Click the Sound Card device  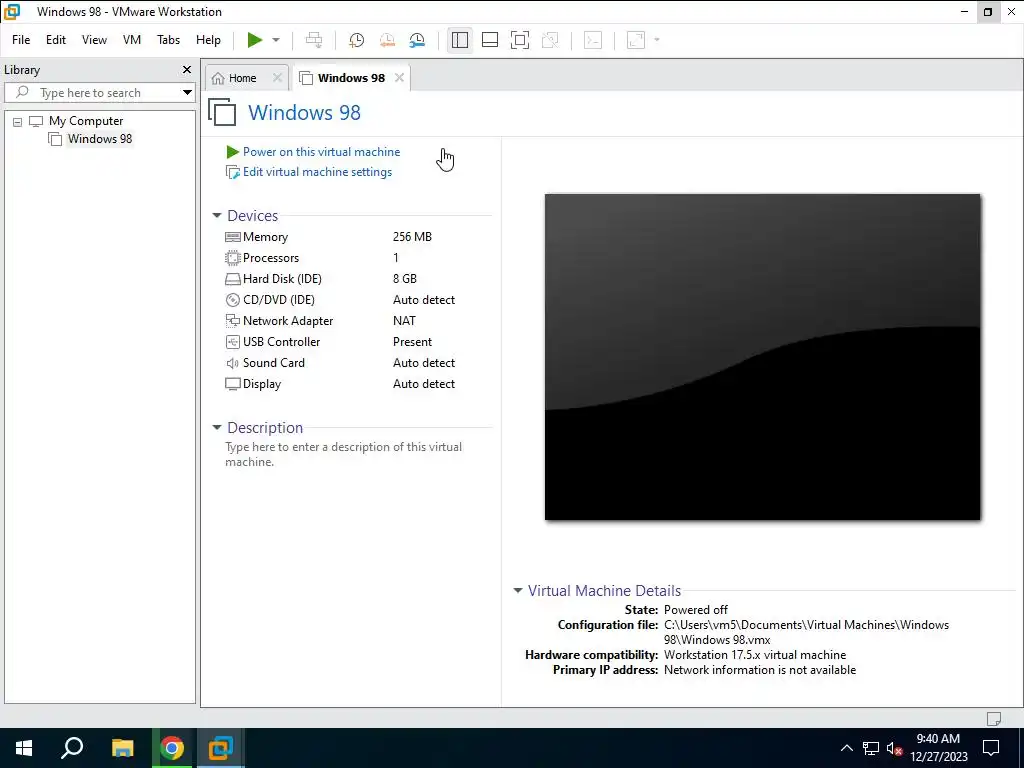[x=340, y=362]
